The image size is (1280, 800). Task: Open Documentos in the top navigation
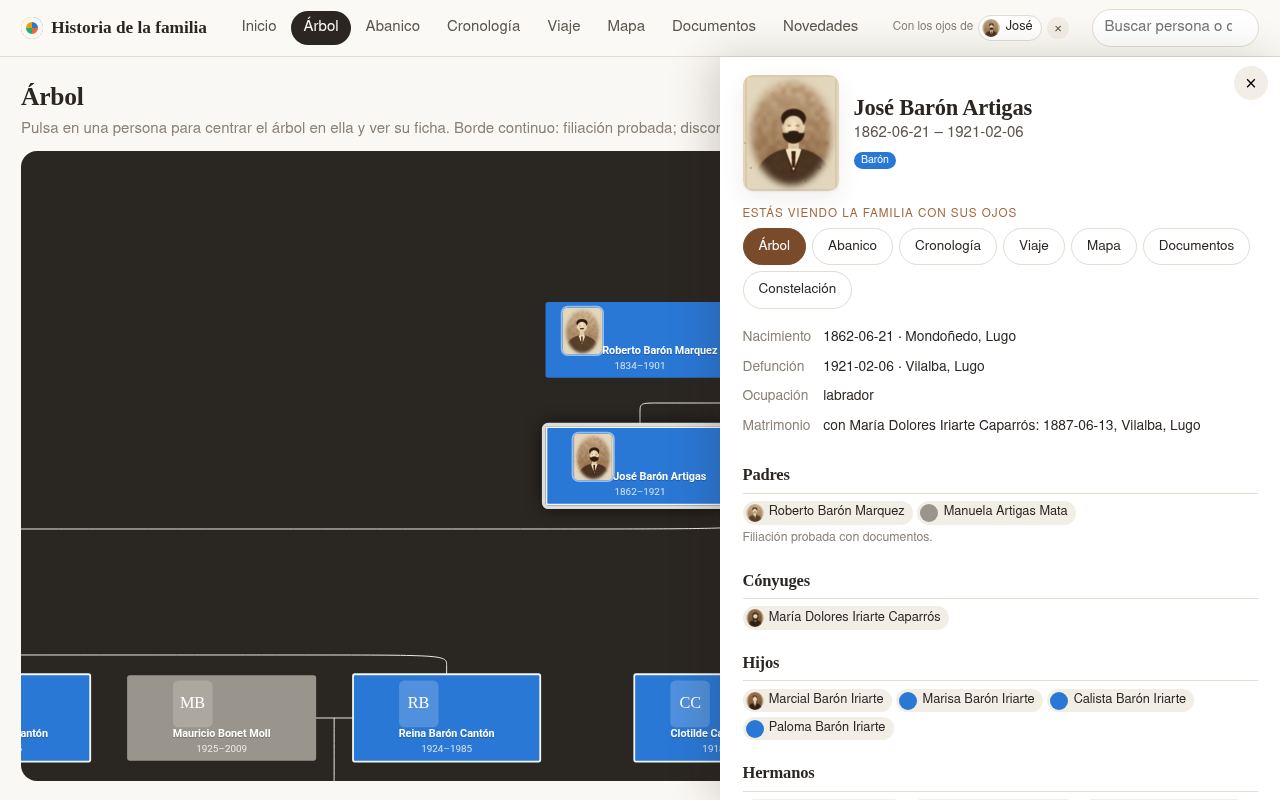coord(714,27)
